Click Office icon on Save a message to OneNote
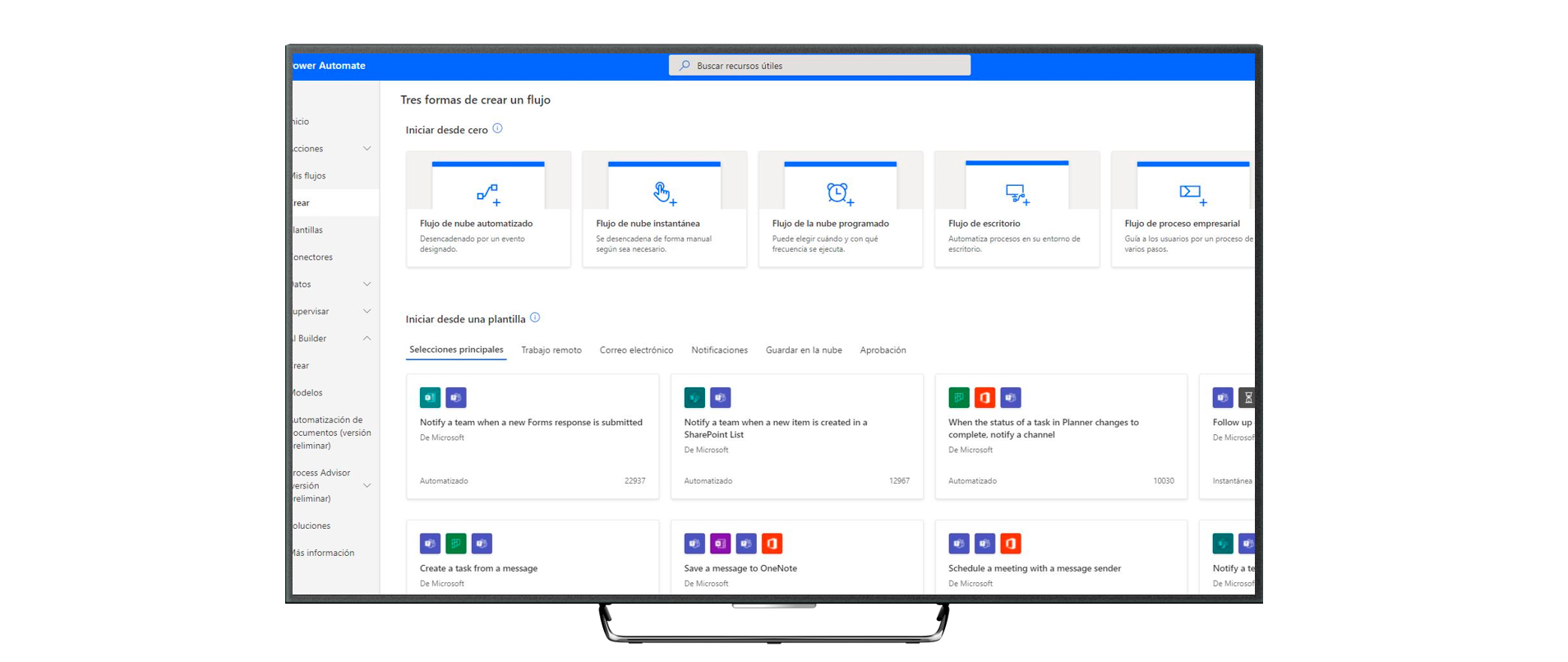1568x662 pixels. point(772,544)
